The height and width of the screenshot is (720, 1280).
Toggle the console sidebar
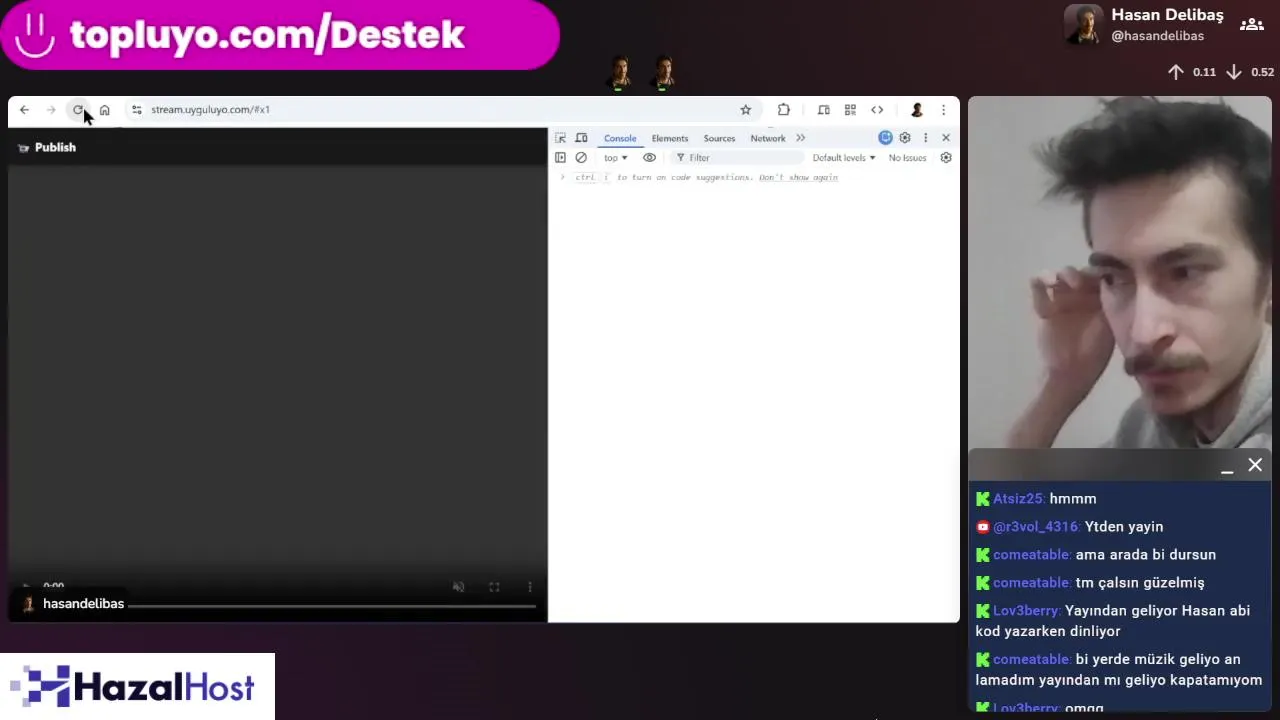coord(560,158)
